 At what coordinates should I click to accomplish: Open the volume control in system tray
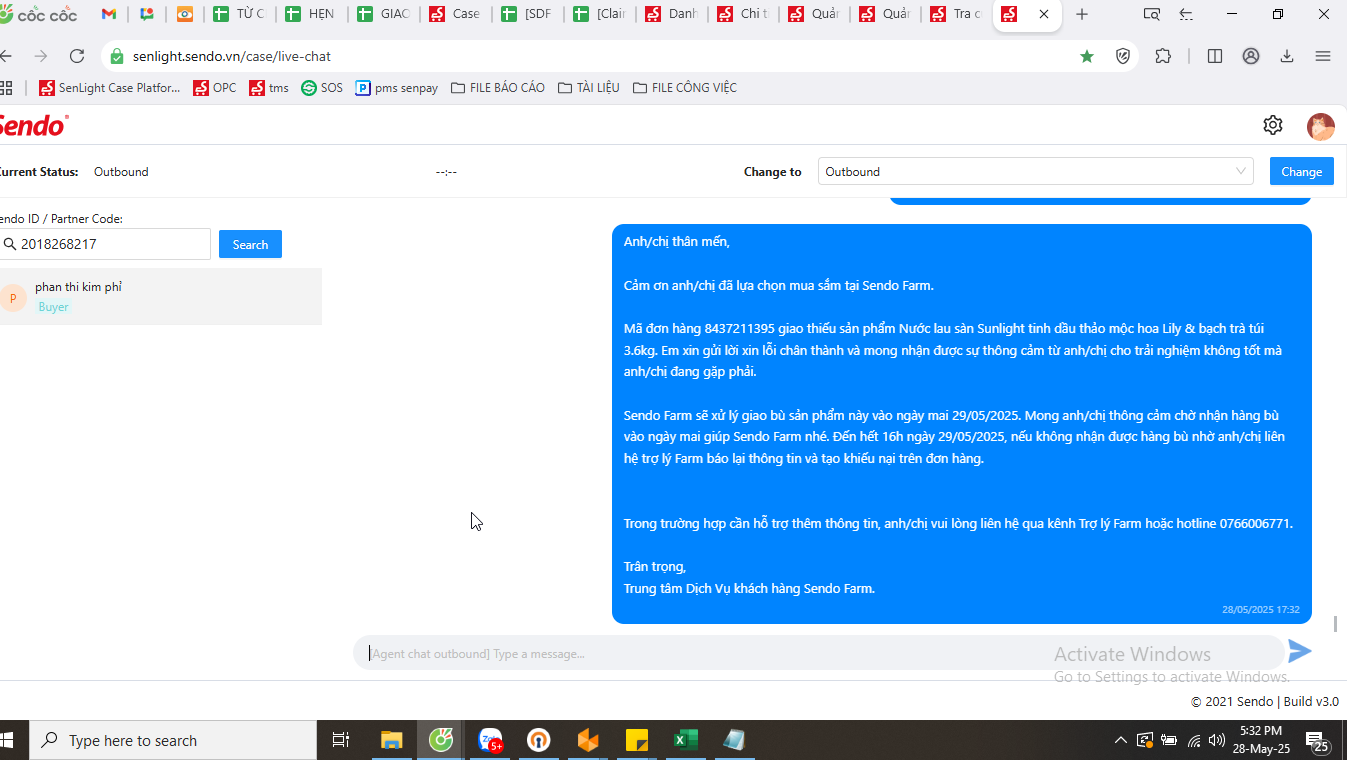click(x=1216, y=741)
